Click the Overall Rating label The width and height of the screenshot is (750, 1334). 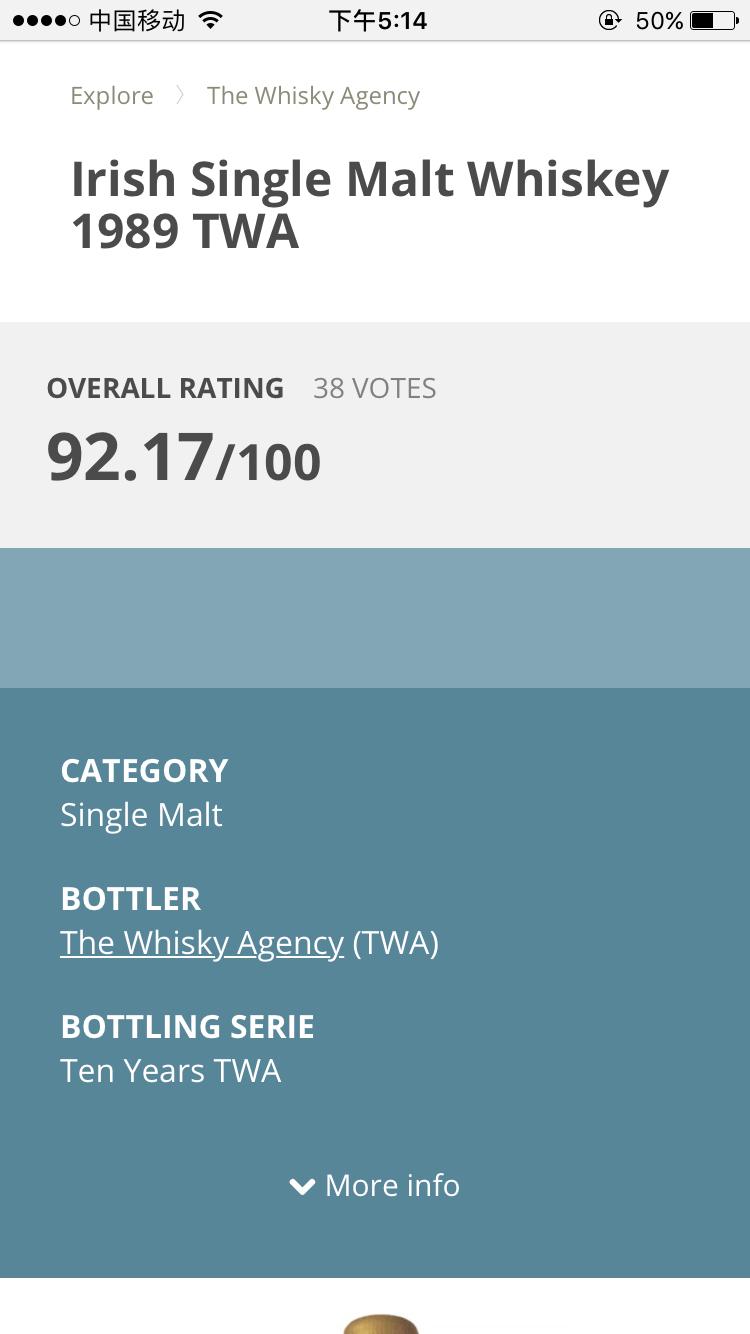point(165,388)
